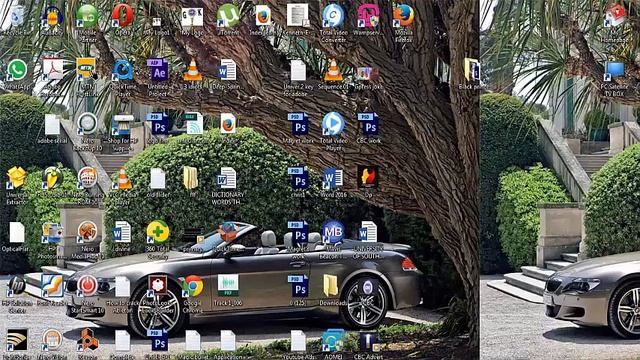Open the Index Firefox HTML file
The width and height of the screenshot is (640, 360).
tap(263, 17)
